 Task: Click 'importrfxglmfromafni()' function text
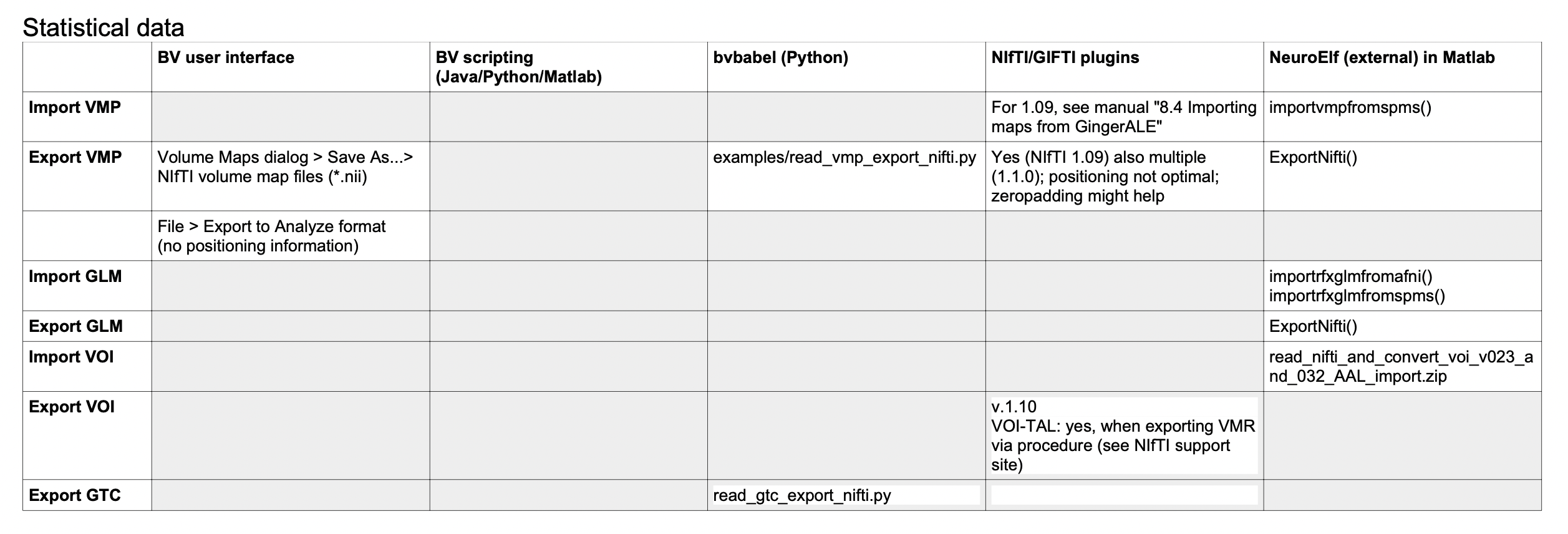pos(1350,276)
